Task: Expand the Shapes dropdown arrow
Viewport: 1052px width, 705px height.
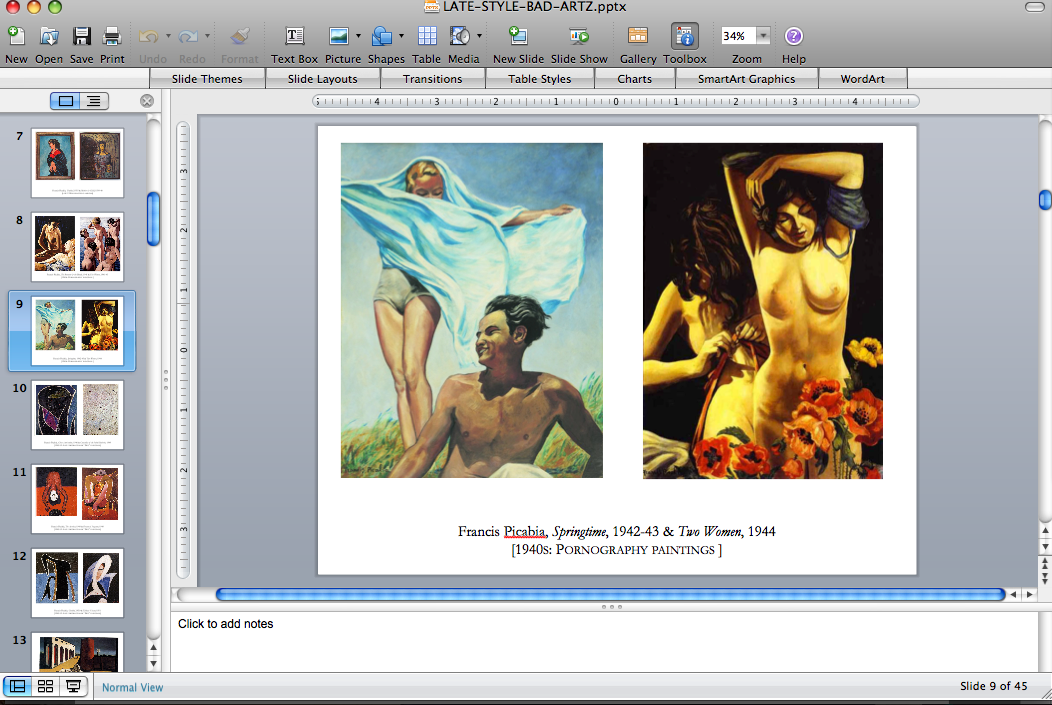Action: coord(402,36)
